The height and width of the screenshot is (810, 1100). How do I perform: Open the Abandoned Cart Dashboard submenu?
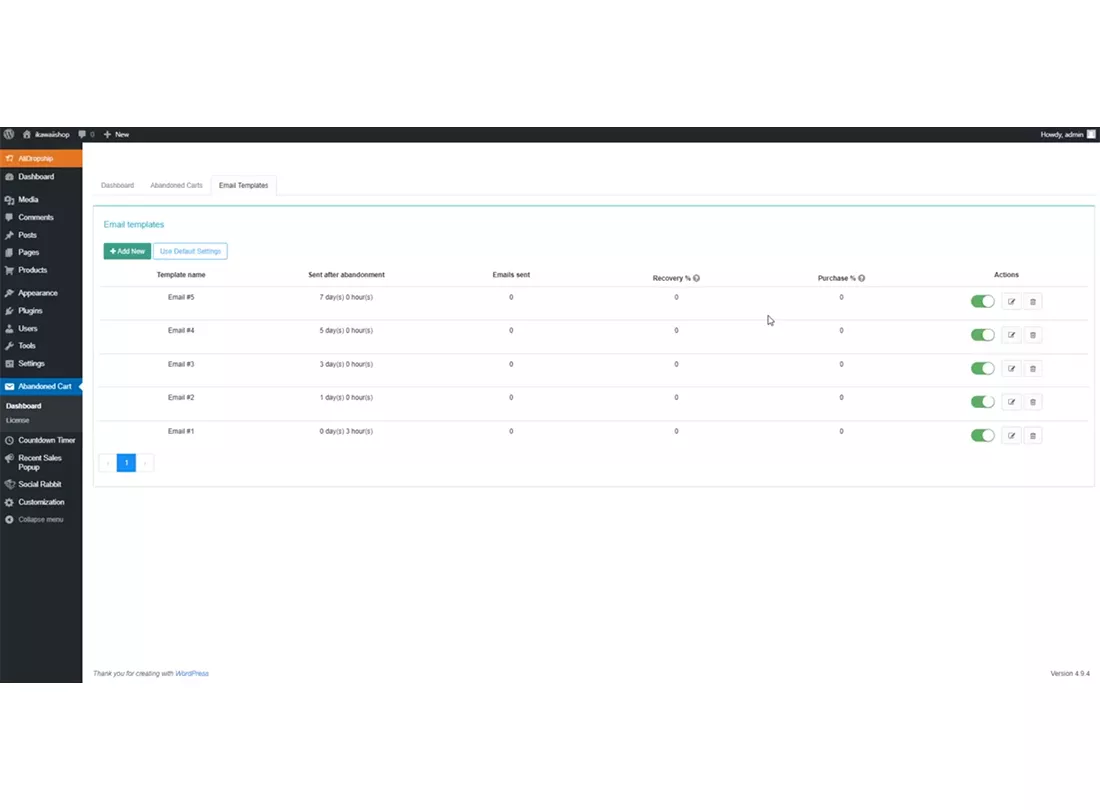tap(24, 406)
